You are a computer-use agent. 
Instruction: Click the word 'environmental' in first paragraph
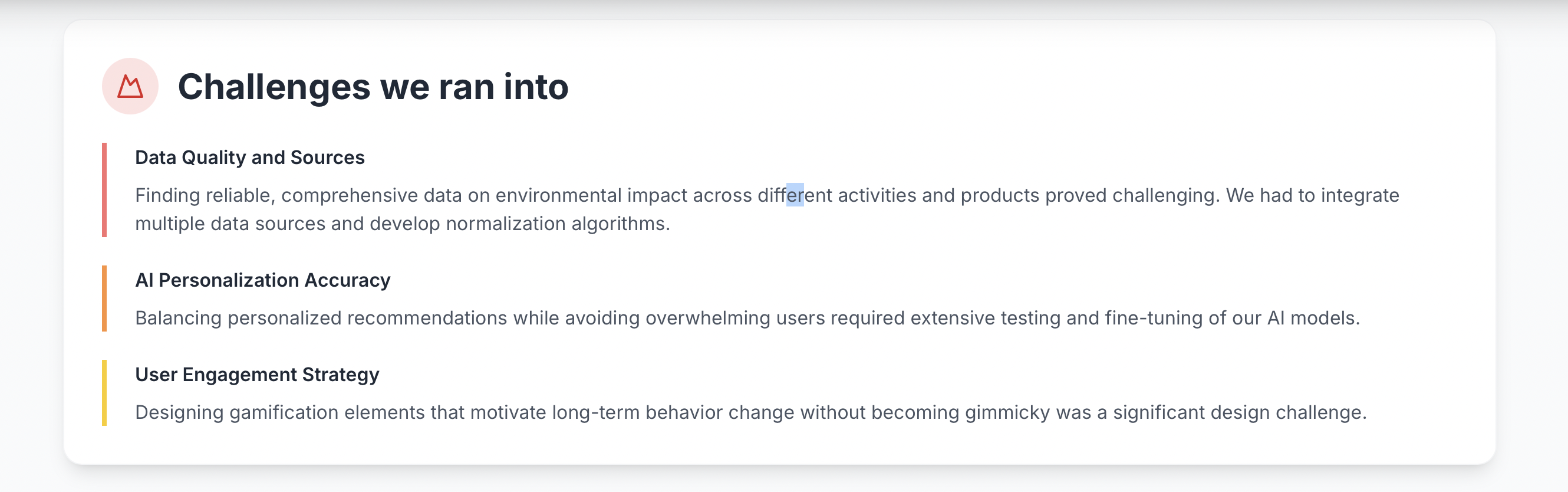(558, 195)
